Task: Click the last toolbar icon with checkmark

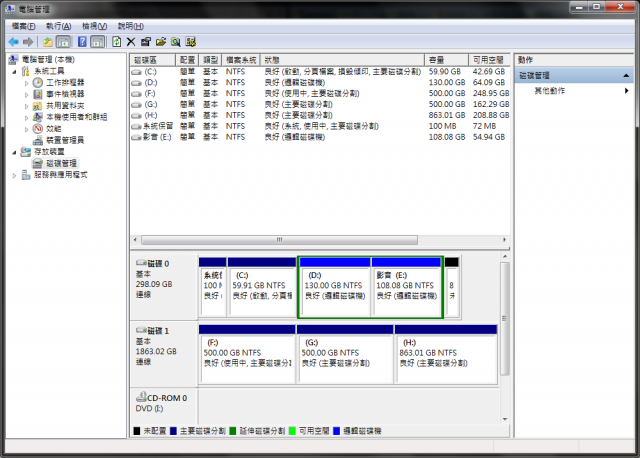Action: tap(191, 42)
